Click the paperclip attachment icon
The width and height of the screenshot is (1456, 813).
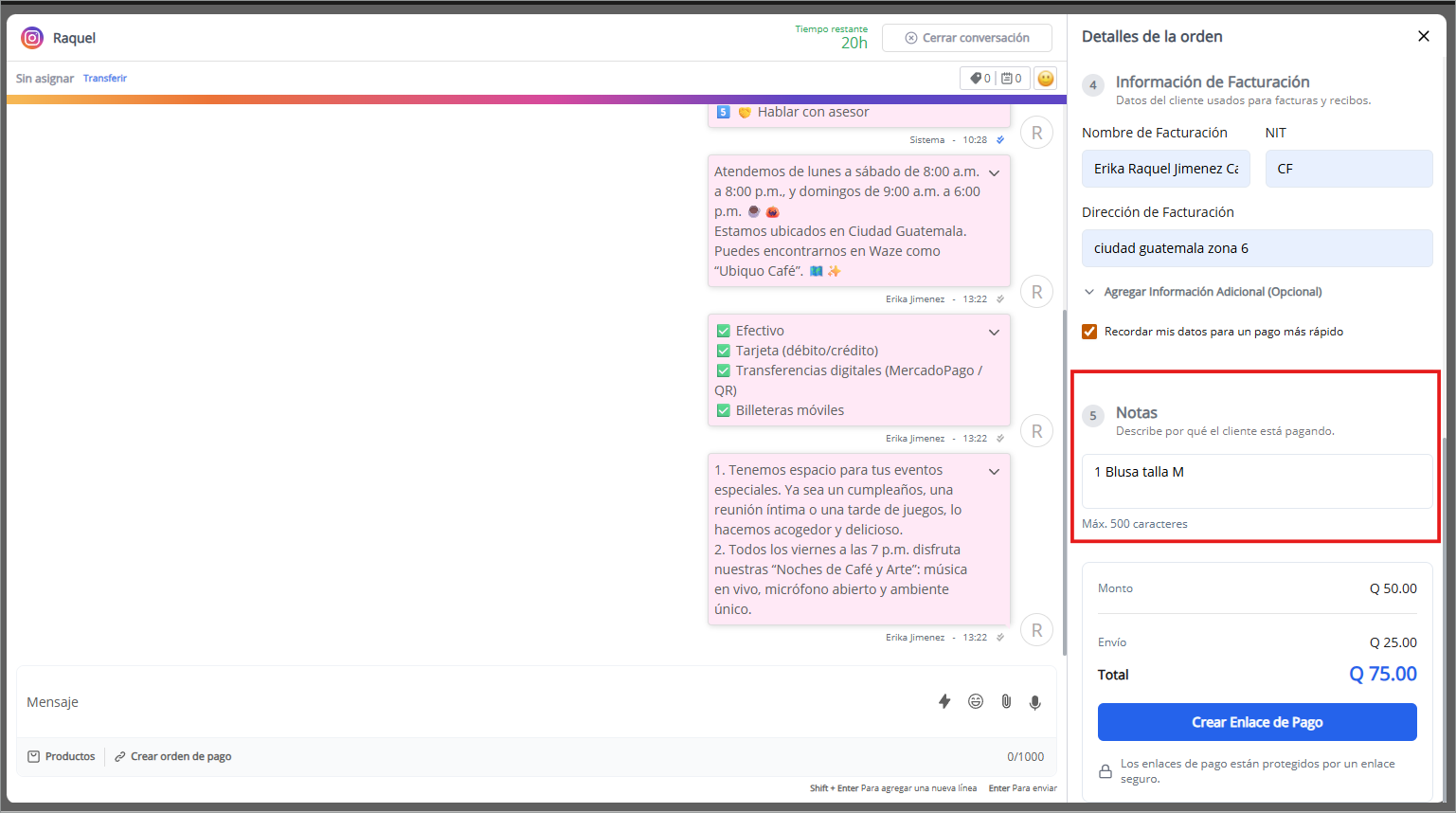click(x=1006, y=701)
